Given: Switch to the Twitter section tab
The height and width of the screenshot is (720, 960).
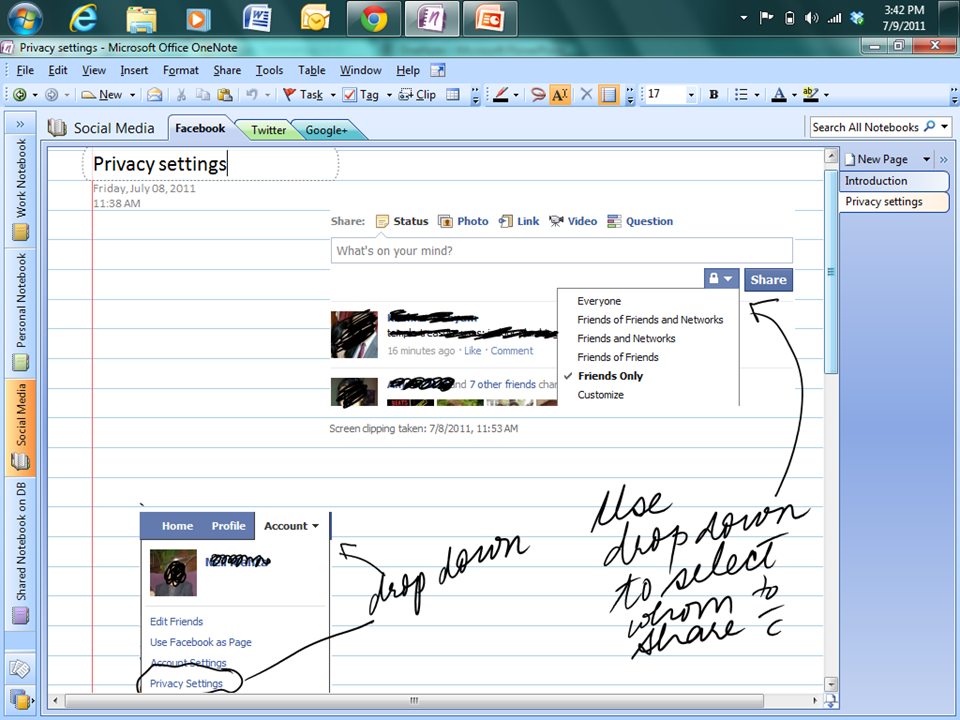Looking at the screenshot, I should click(x=268, y=130).
